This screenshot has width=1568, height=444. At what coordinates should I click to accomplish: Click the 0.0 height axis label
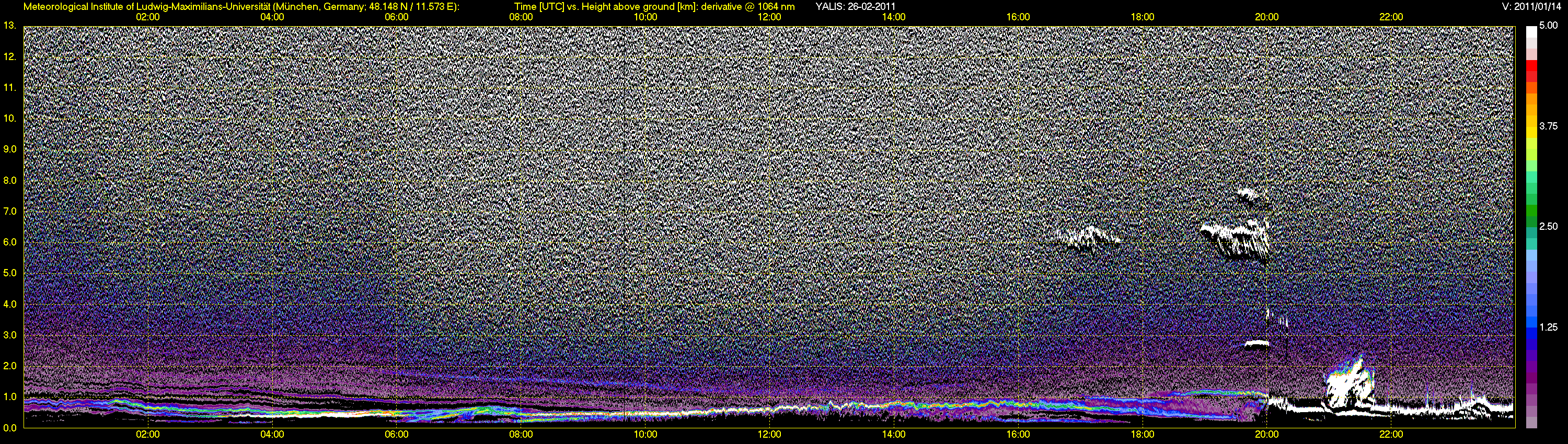[x=10, y=428]
